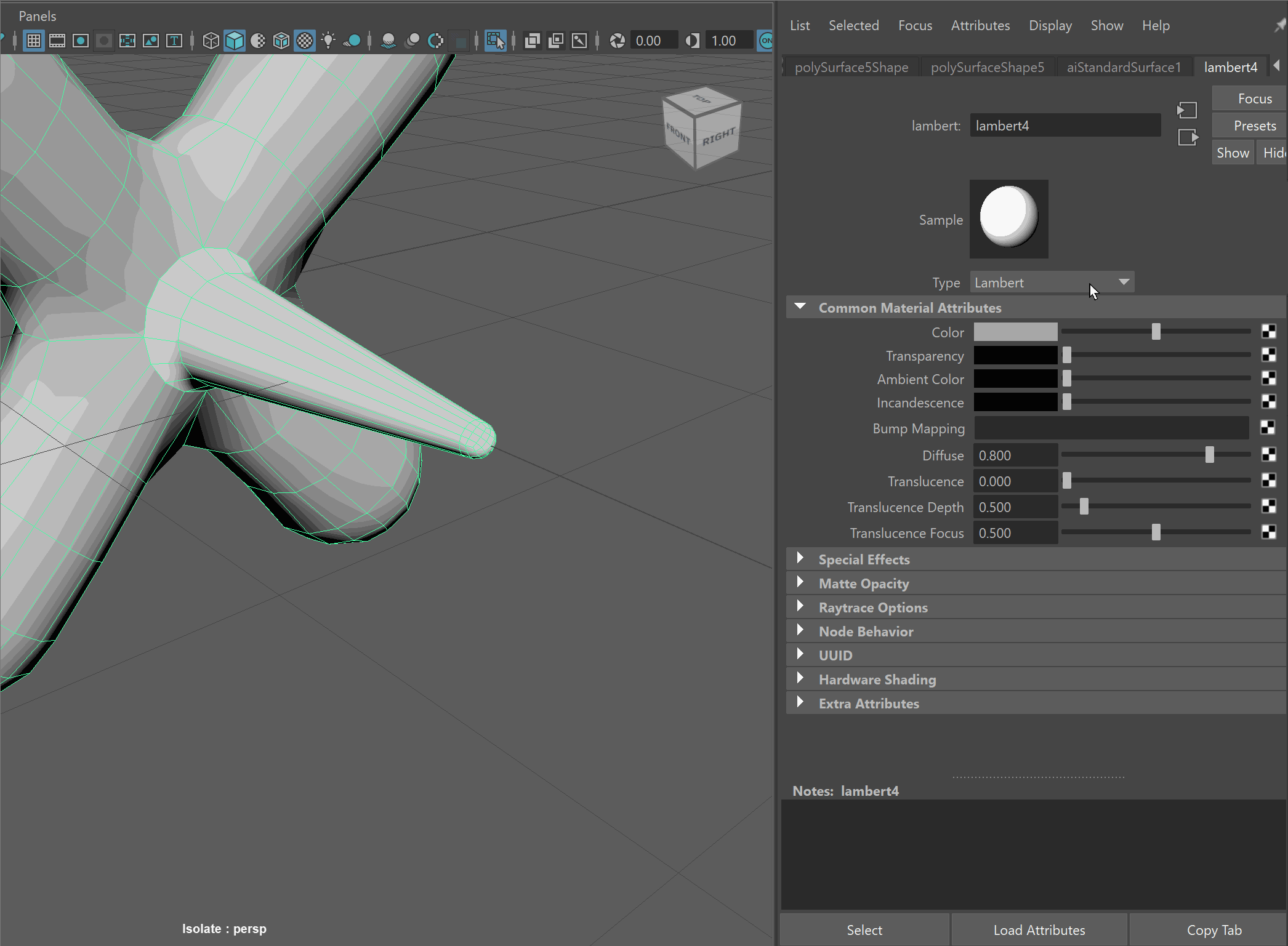Screen dimensions: 1288x946
Task: Click the use all lights bulb icon
Action: [x=328, y=41]
